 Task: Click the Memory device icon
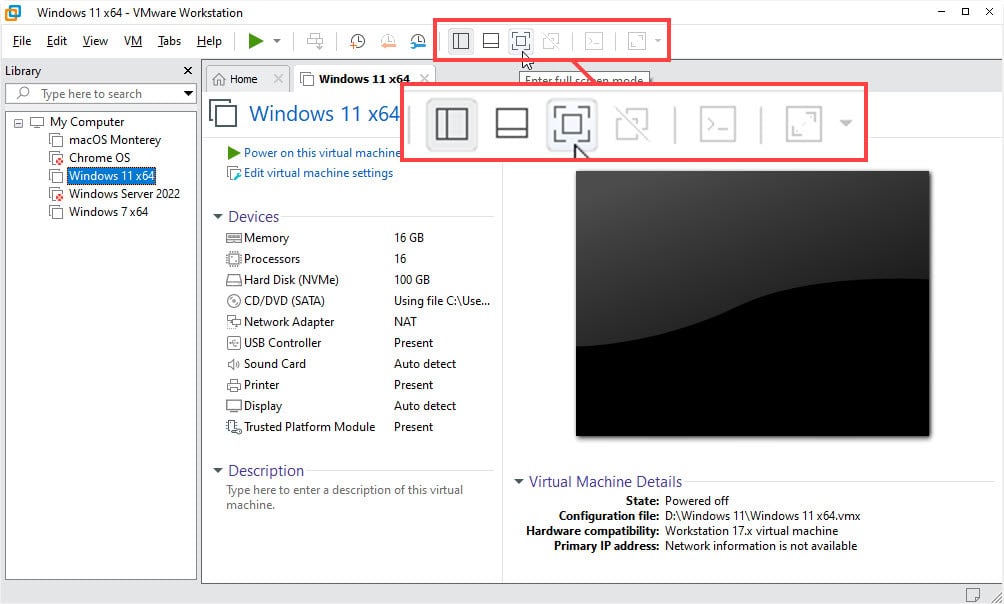coord(234,238)
